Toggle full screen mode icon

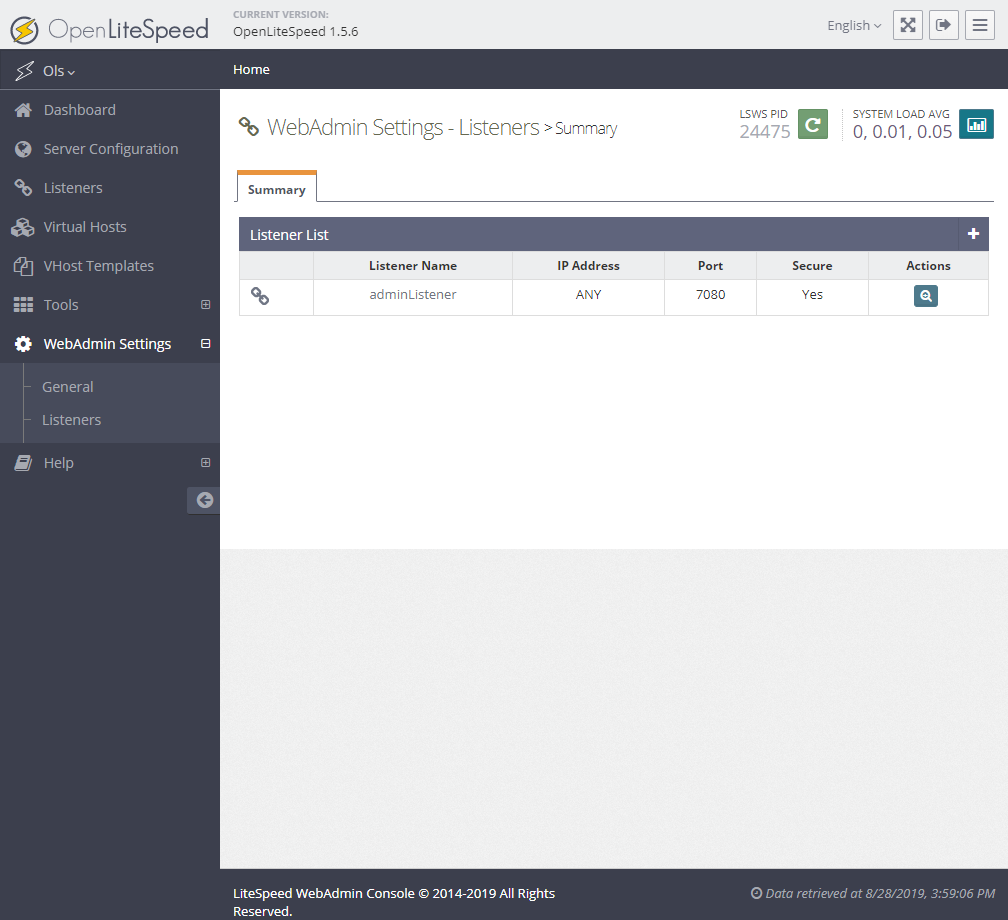click(908, 25)
